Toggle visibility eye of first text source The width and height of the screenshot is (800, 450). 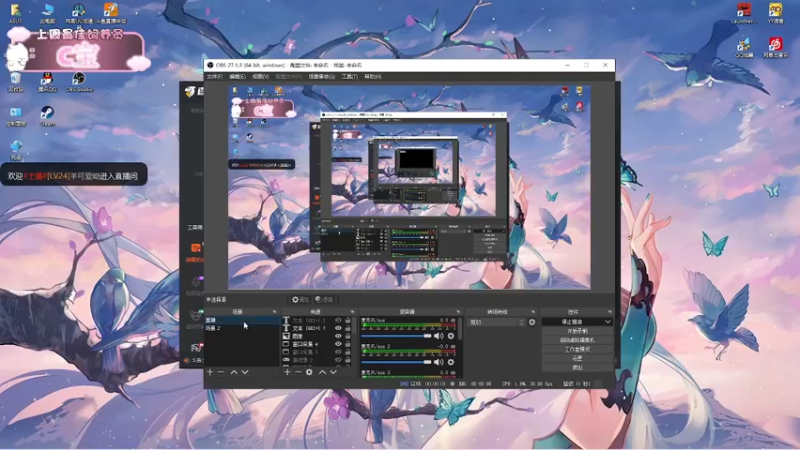[x=338, y=320]
